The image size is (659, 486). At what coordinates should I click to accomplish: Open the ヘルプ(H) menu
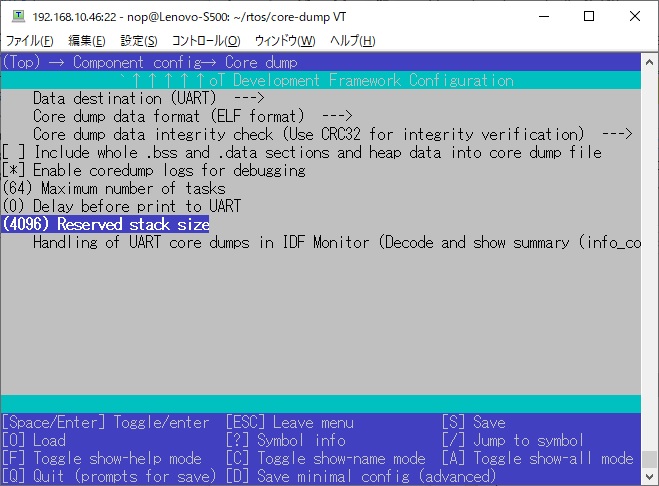352,41
